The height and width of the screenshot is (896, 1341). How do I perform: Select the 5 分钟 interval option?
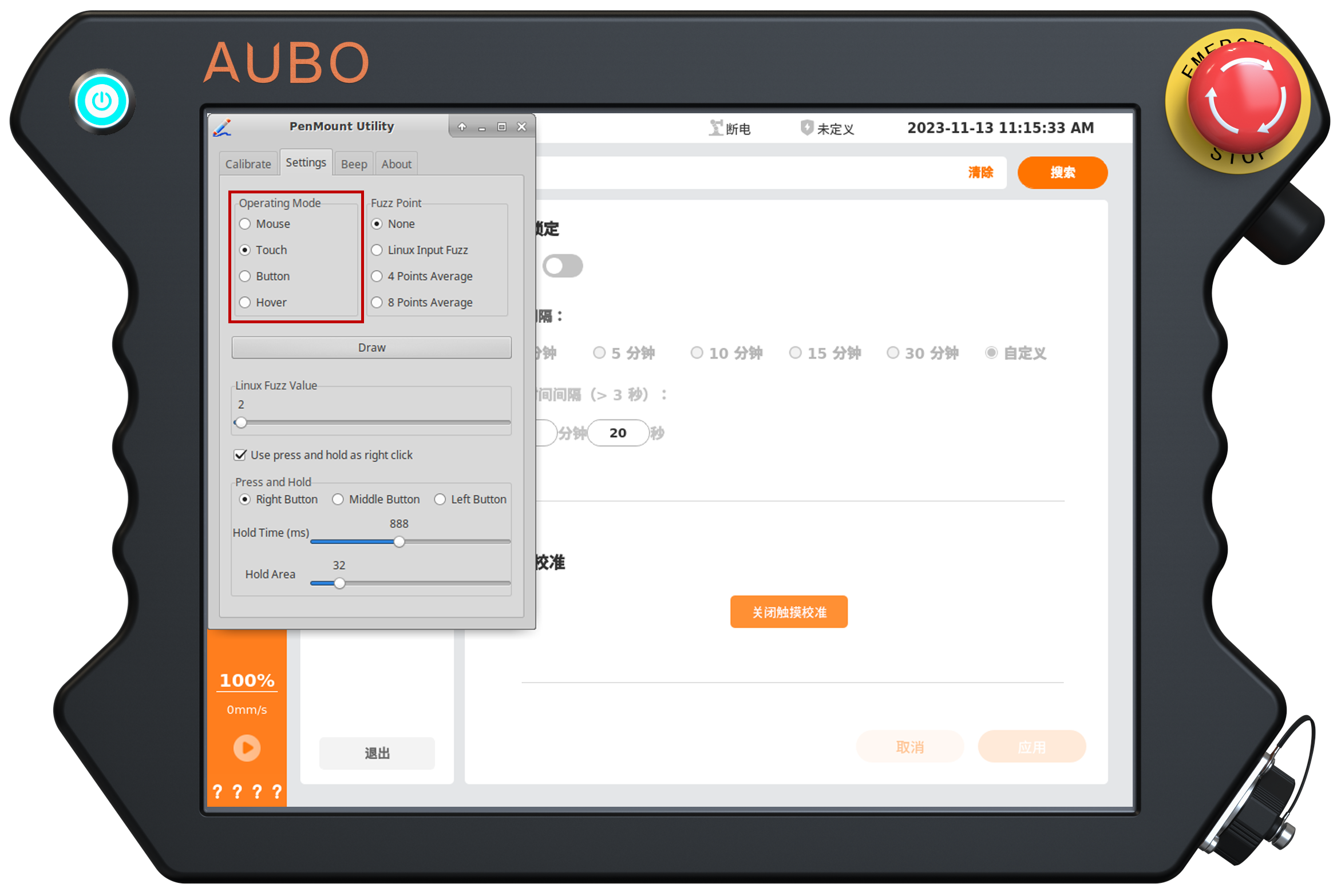624,353
